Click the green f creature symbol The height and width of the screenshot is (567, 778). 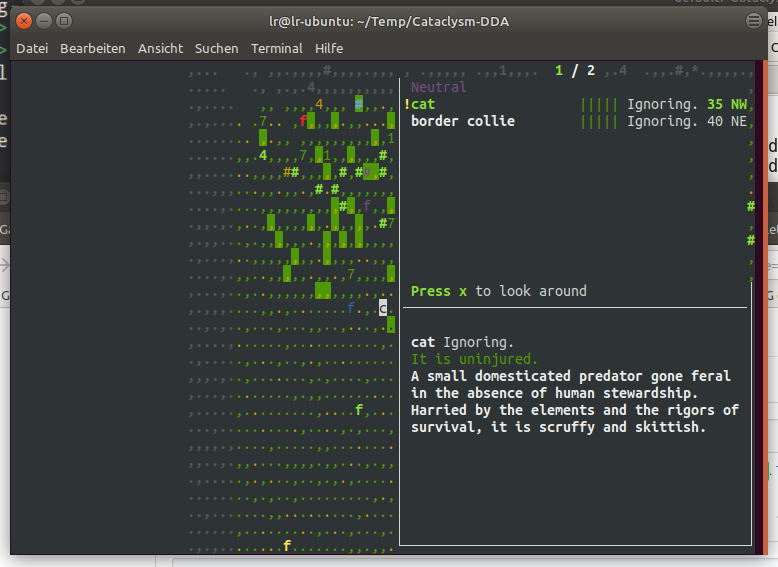359,410
